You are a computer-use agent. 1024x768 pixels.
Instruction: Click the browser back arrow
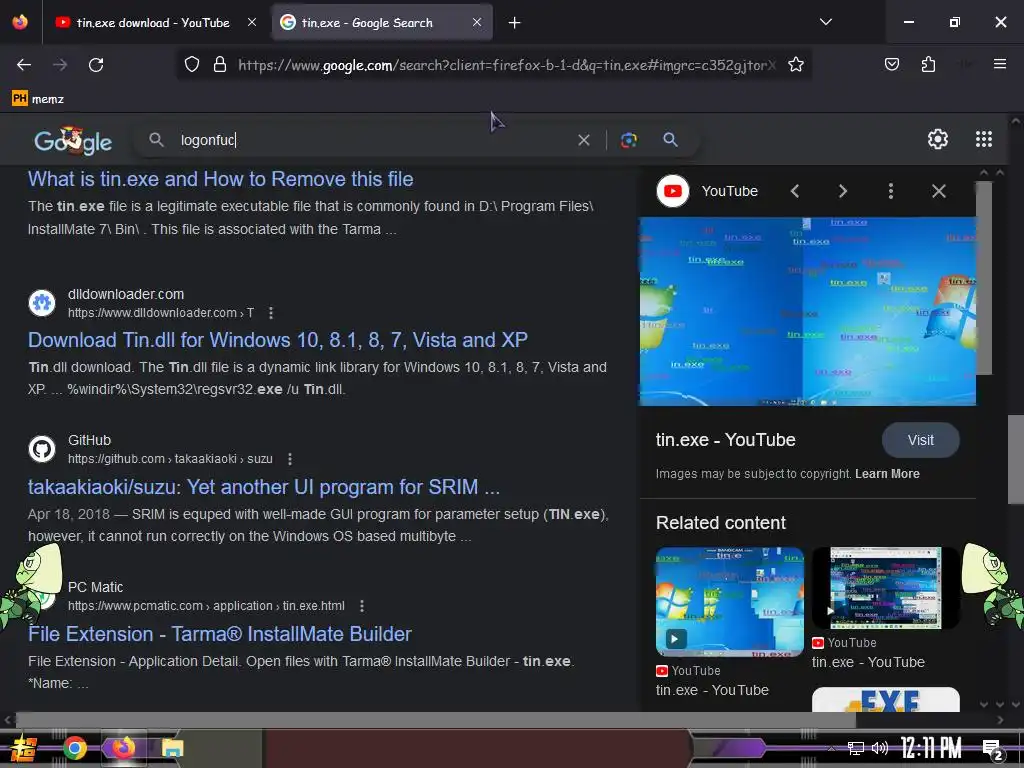pyautogui.click(x=24, y=65)
